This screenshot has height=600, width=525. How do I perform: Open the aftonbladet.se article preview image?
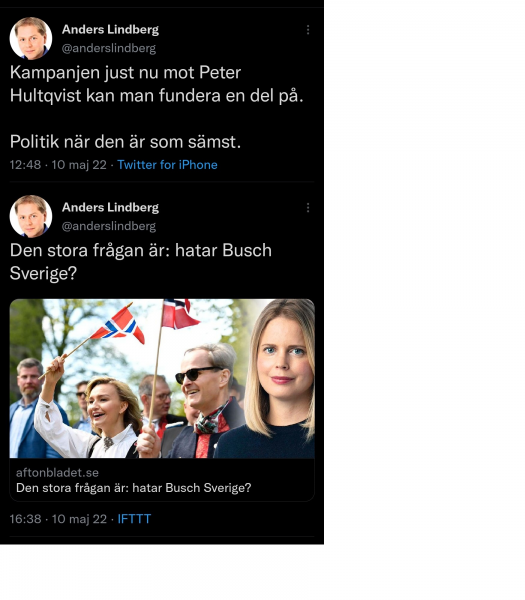(162, 378)
